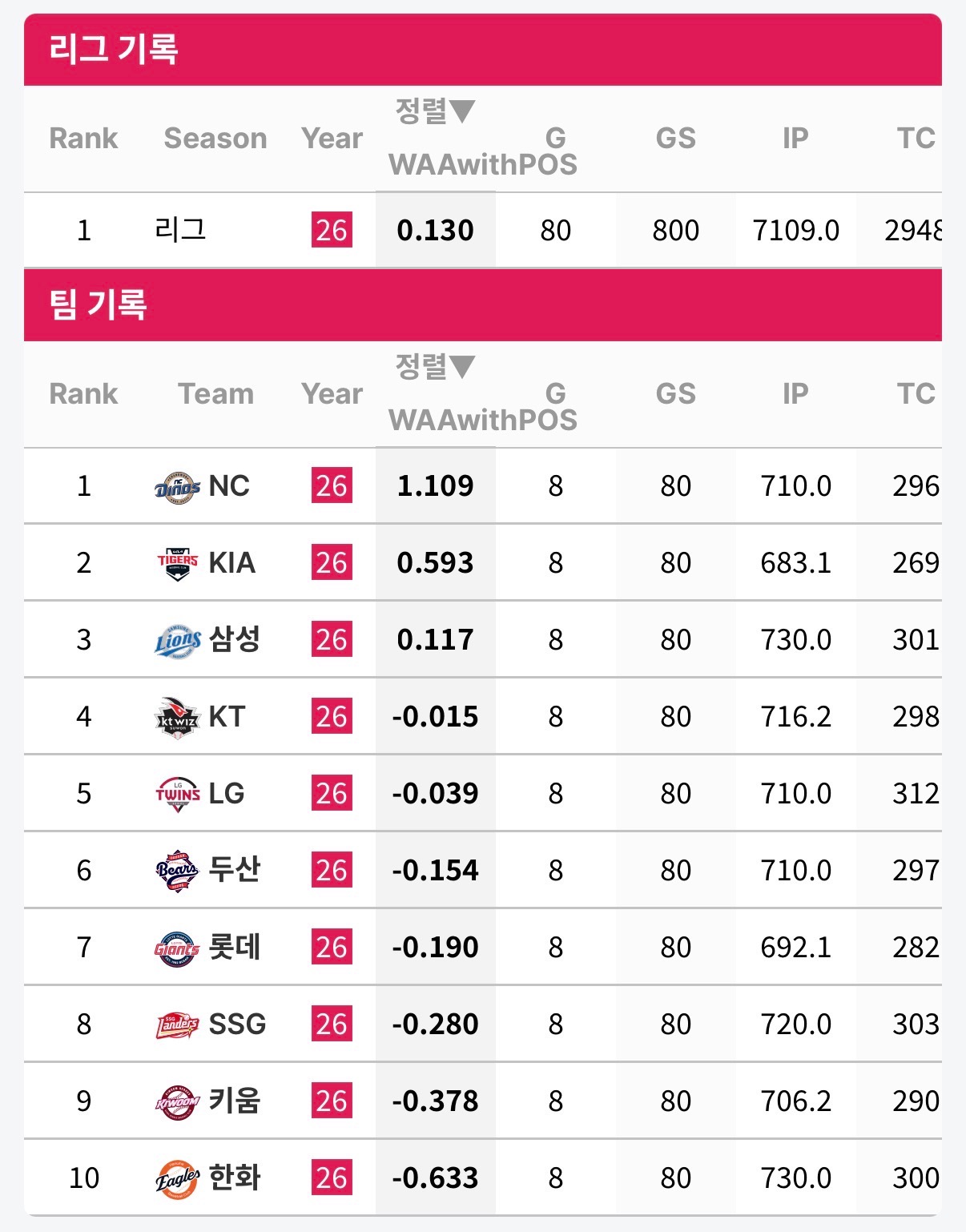Sort team table by WAAwithPOS arrow

pyautogui.click(x=461, y=367)
